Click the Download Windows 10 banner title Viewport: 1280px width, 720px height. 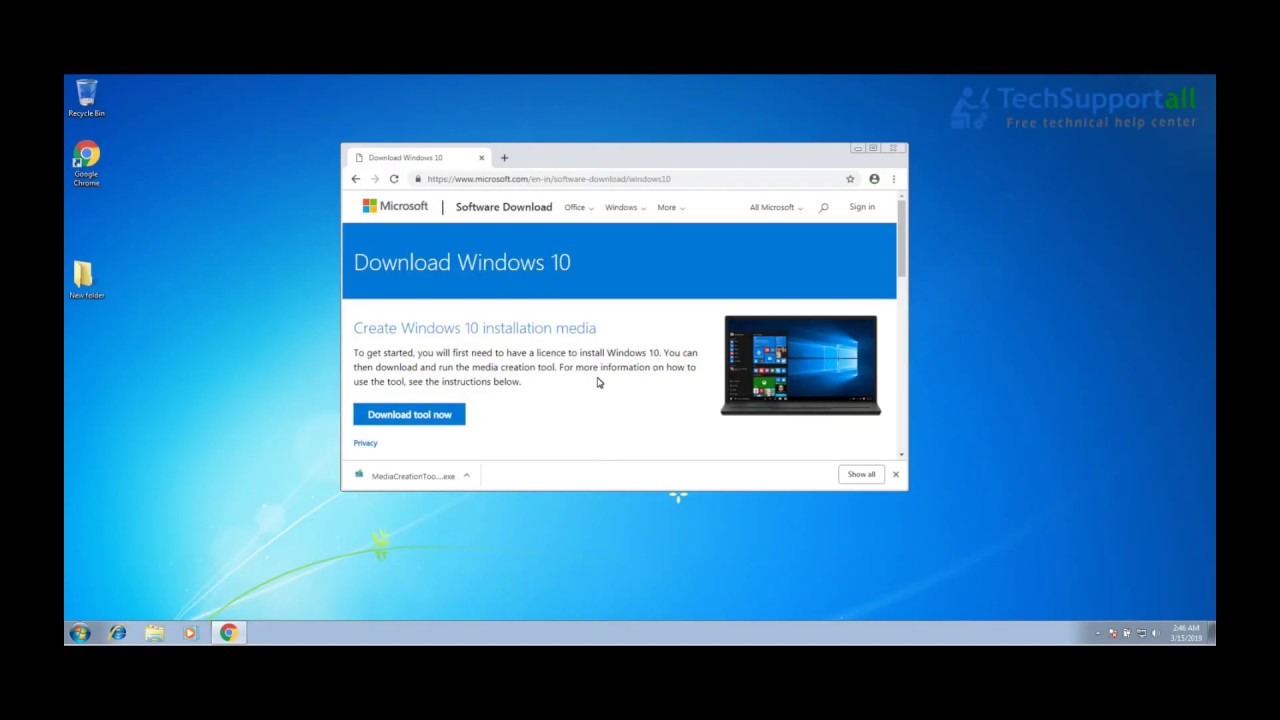point(462,262)
